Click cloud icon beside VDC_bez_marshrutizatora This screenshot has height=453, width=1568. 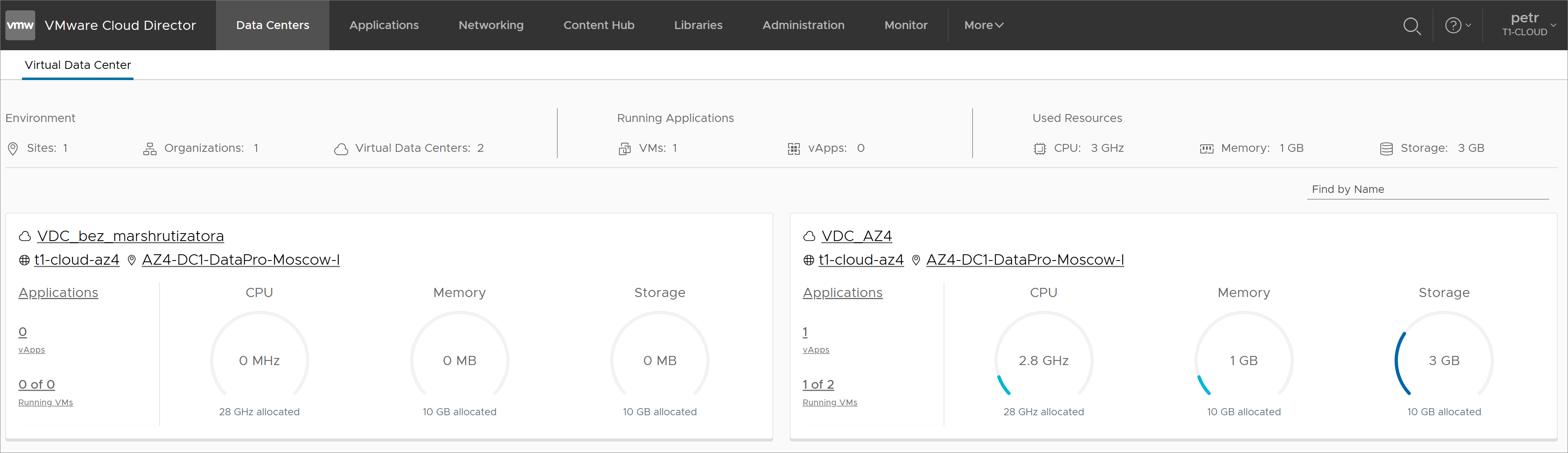(x=25, y=236)
